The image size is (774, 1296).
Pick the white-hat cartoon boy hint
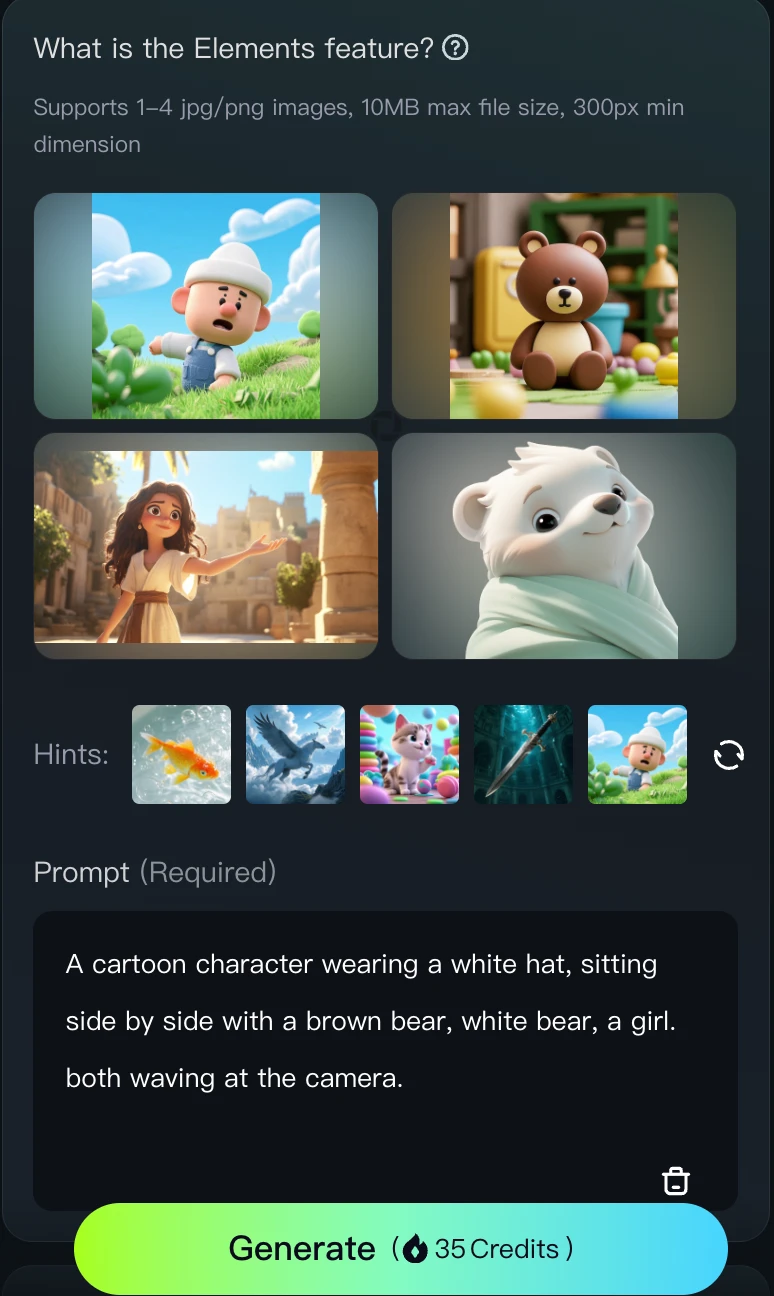(x=638, y=755)
